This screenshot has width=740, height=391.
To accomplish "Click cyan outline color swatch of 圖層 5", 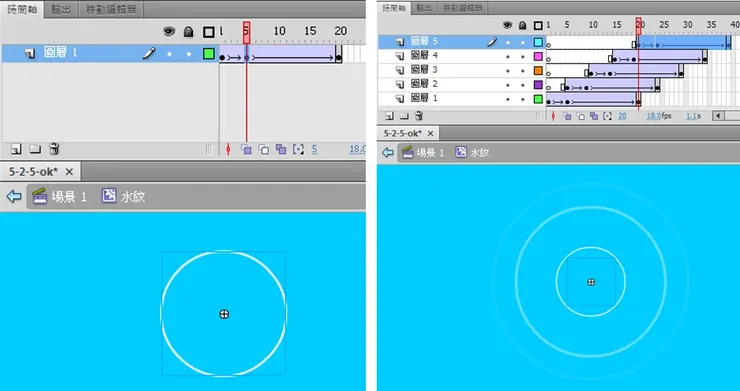I will pos(538,42).
